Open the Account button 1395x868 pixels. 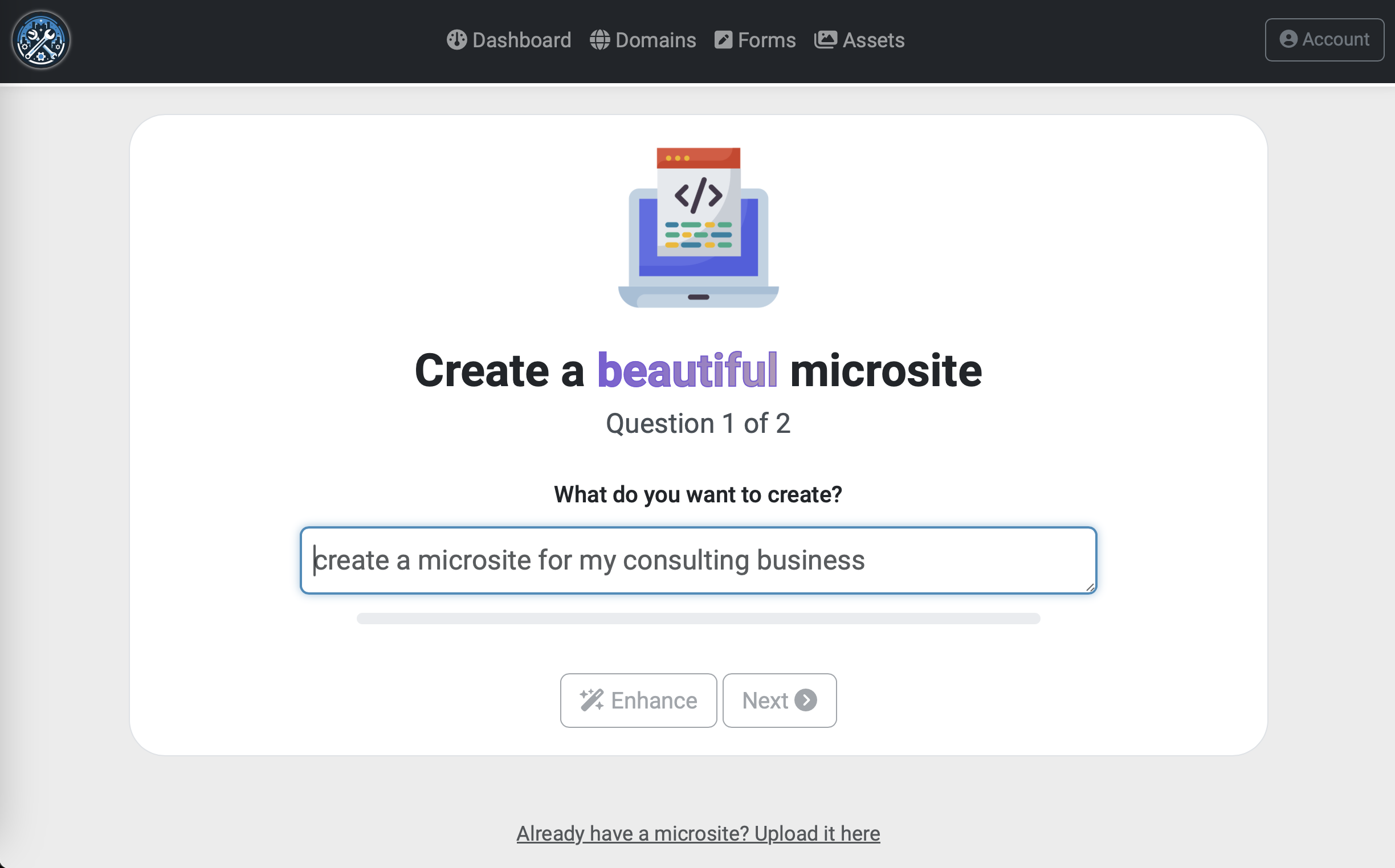point(1324,40)
